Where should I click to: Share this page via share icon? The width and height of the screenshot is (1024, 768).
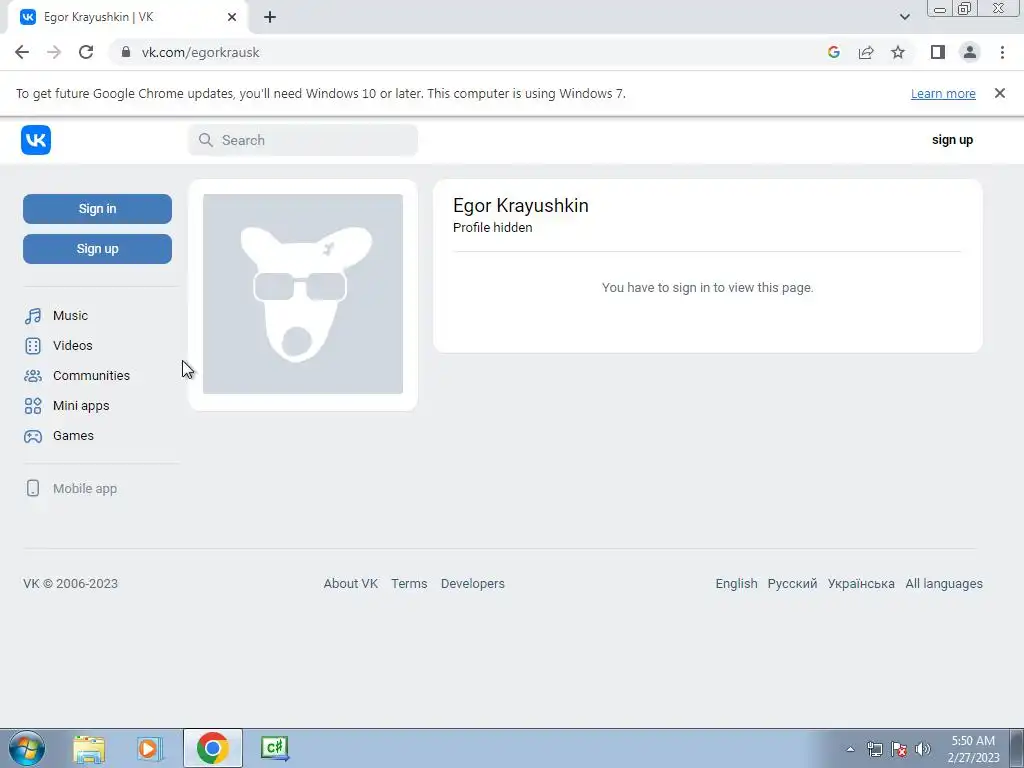coord(866,52)
